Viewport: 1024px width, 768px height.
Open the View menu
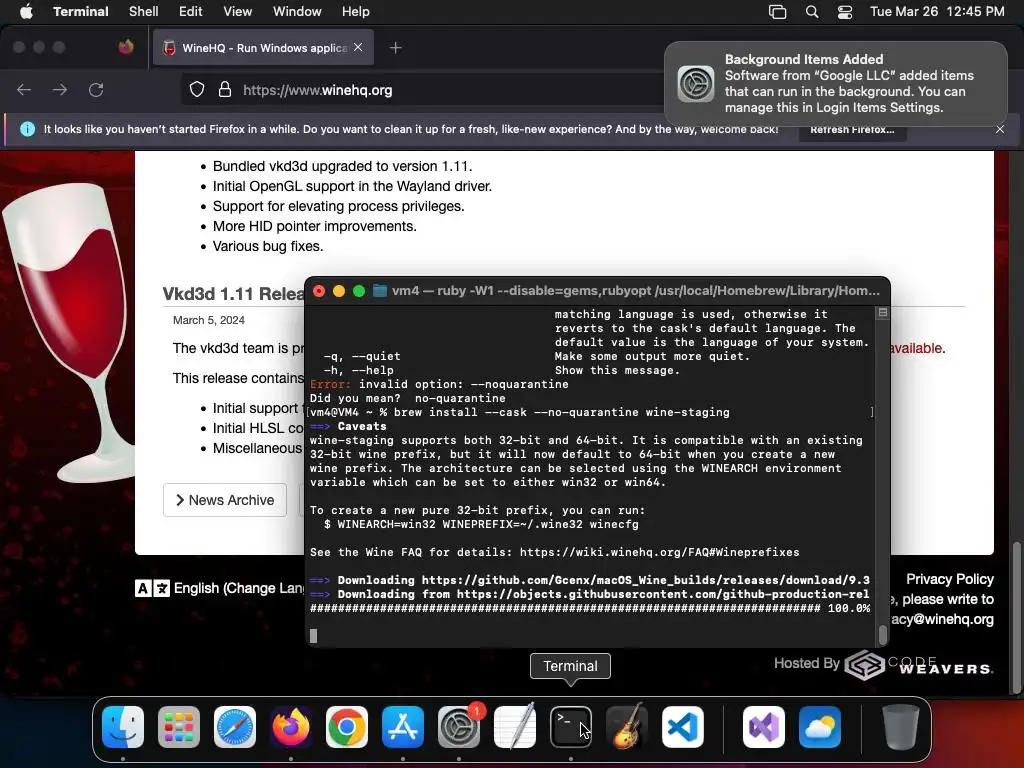click(x=238, y=12)
